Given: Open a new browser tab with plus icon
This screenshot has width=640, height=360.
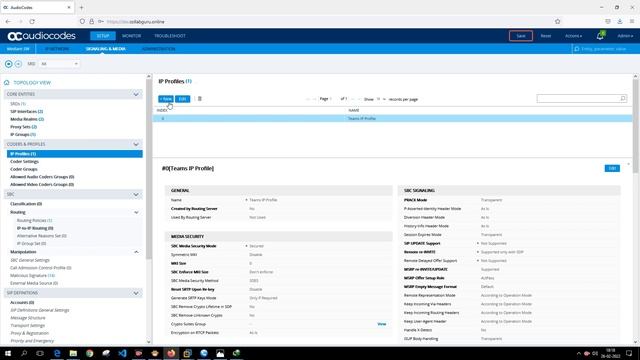Looking at the screenshot, I should (81, 7).
